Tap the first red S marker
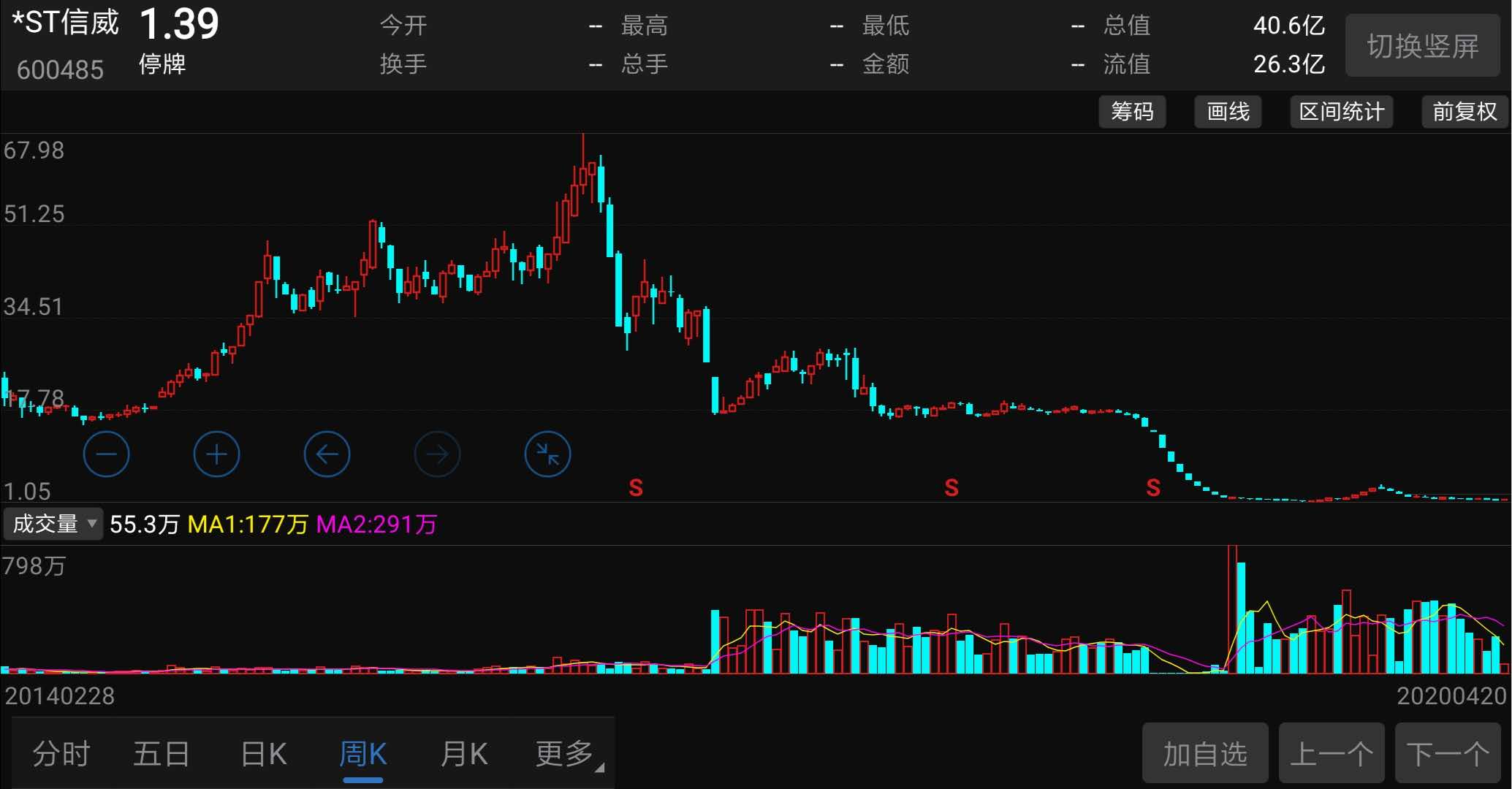The width and height of the screenshot is (1512, 789). click(x=636, y=487)
